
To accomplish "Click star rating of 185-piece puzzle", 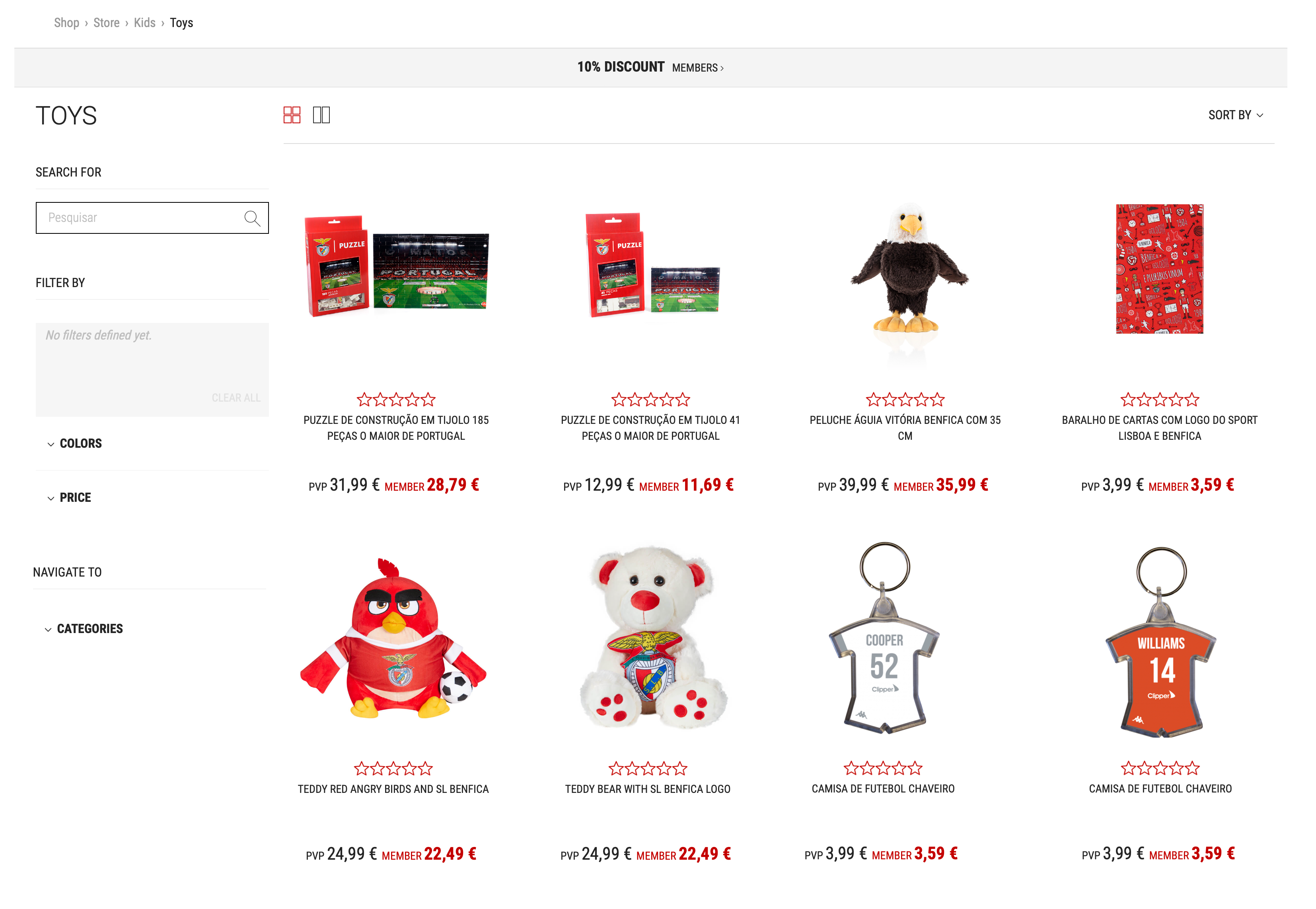I will coord(396,400).
